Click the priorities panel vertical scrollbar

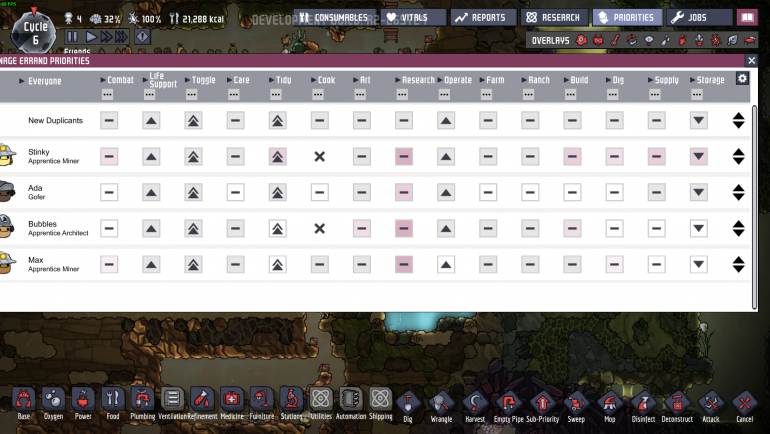click(755, 207)
